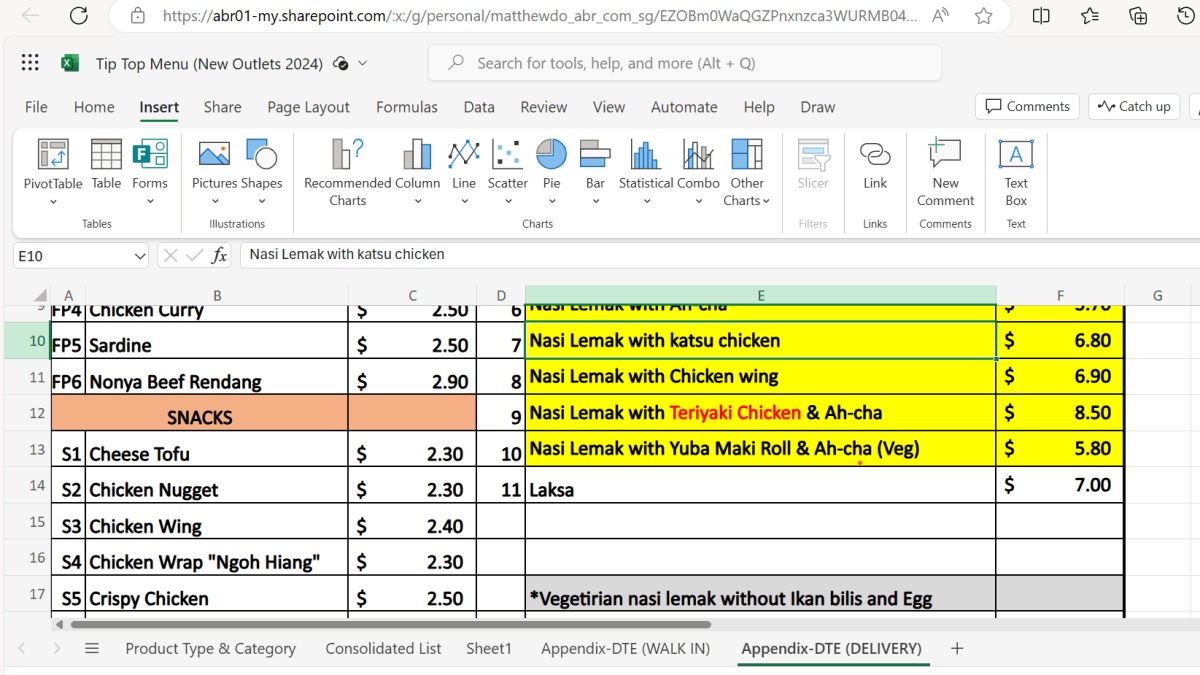Click the Catch up button

[1133, 106]
